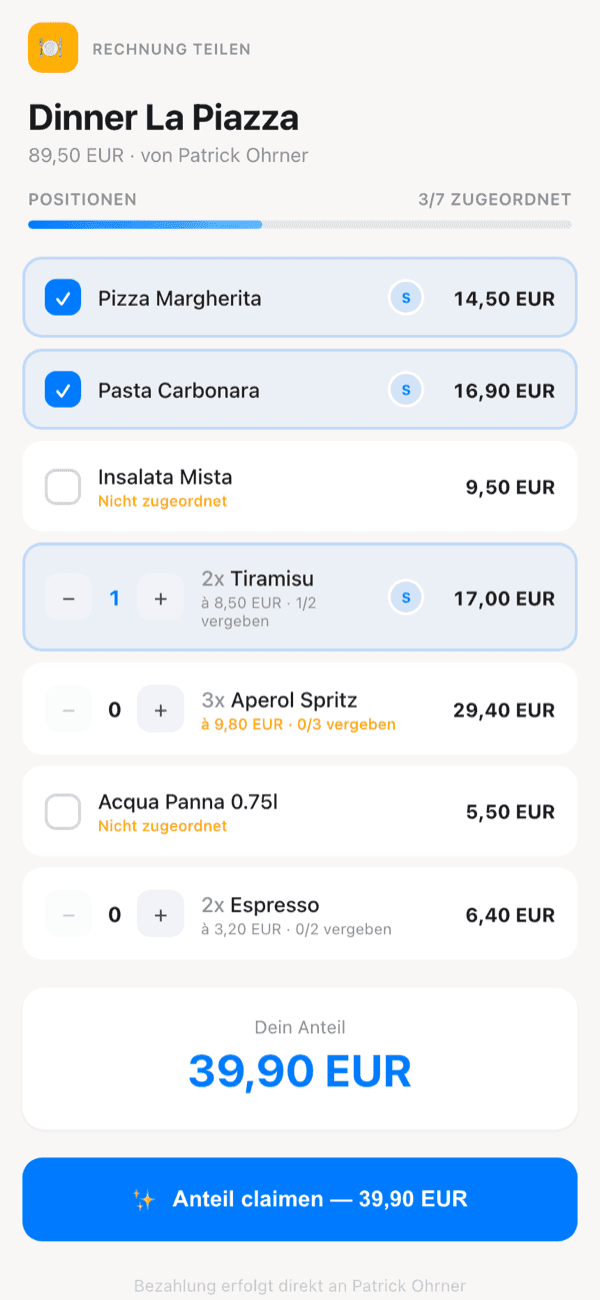This screenshot has height=1300, width=600.
Task: Check the Acqua Panna 0.75l checkbox
Action: [63, 812]
